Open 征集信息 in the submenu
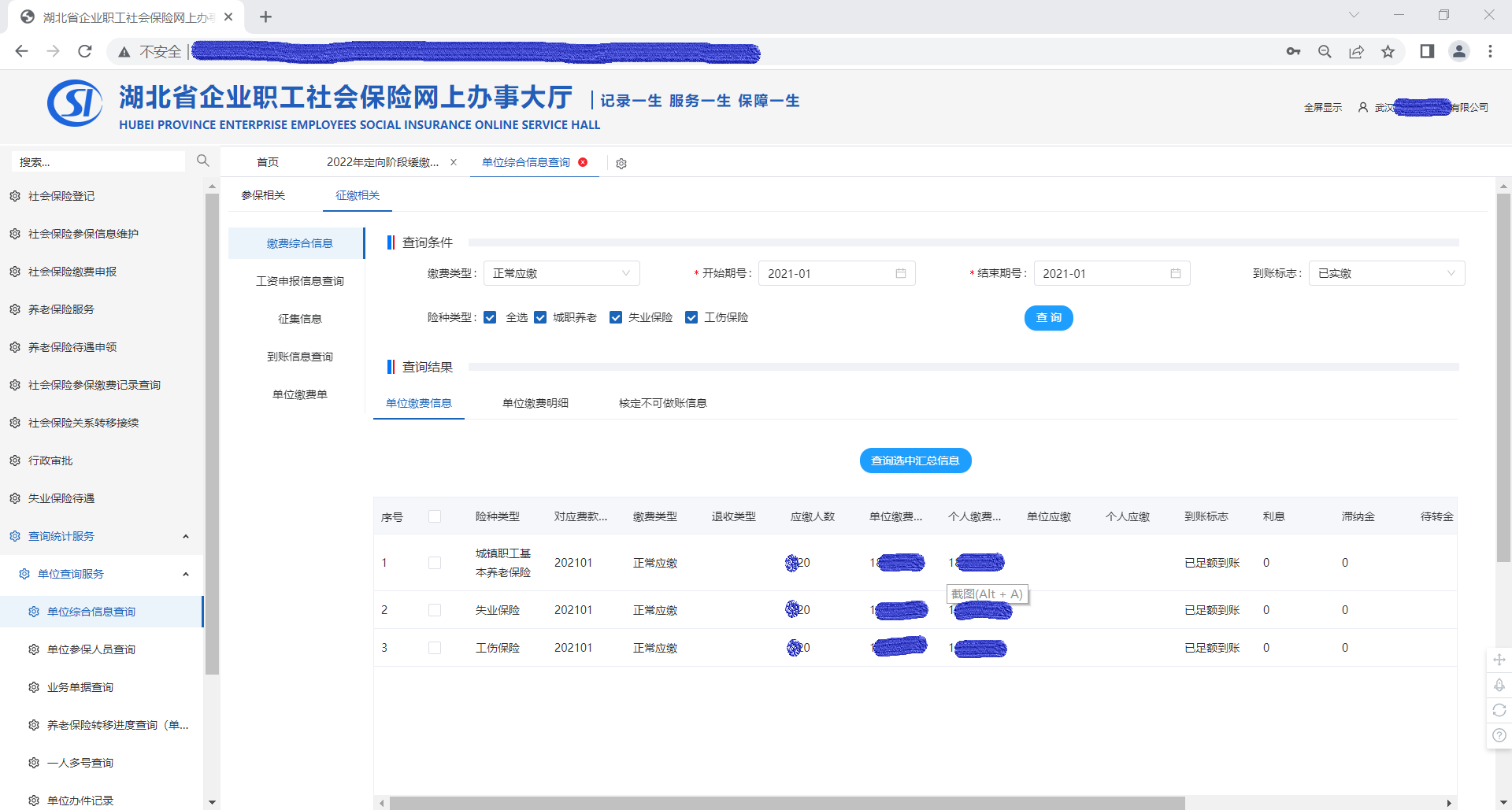Image resolution: width=1512 pixels, height=810 pixels. [x=300, y=319]
